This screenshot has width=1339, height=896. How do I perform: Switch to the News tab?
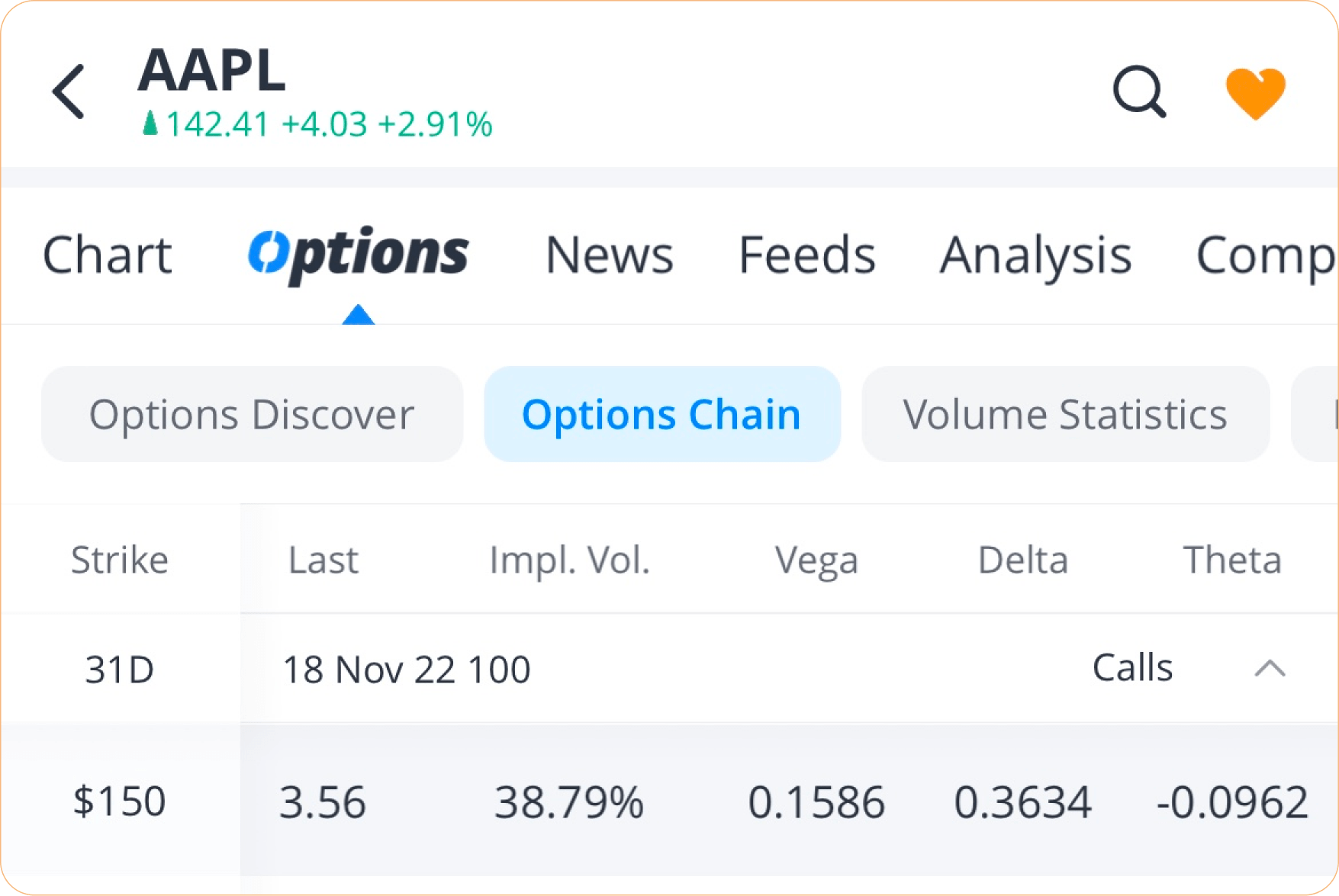[608, 254]
